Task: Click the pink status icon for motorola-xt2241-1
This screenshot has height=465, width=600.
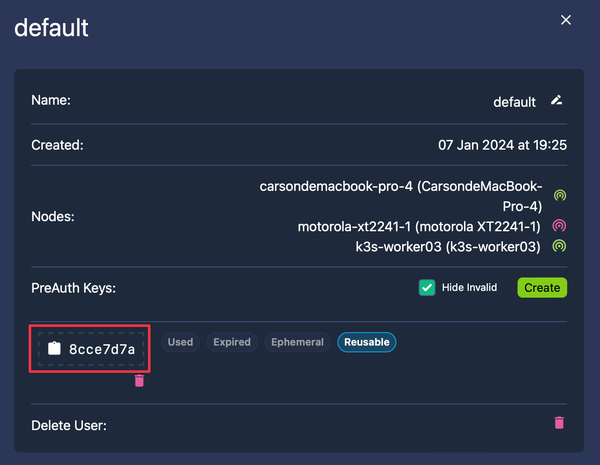Action: point(559,226)
